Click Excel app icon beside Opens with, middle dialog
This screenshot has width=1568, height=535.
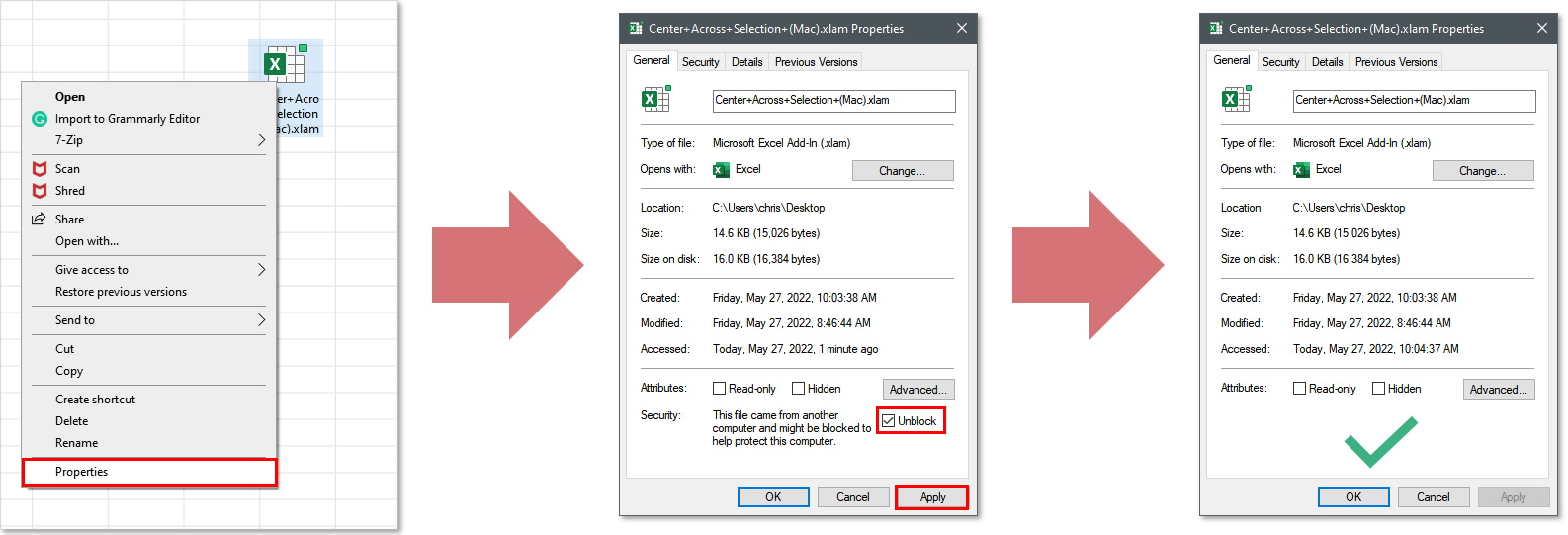coord(721,170)
